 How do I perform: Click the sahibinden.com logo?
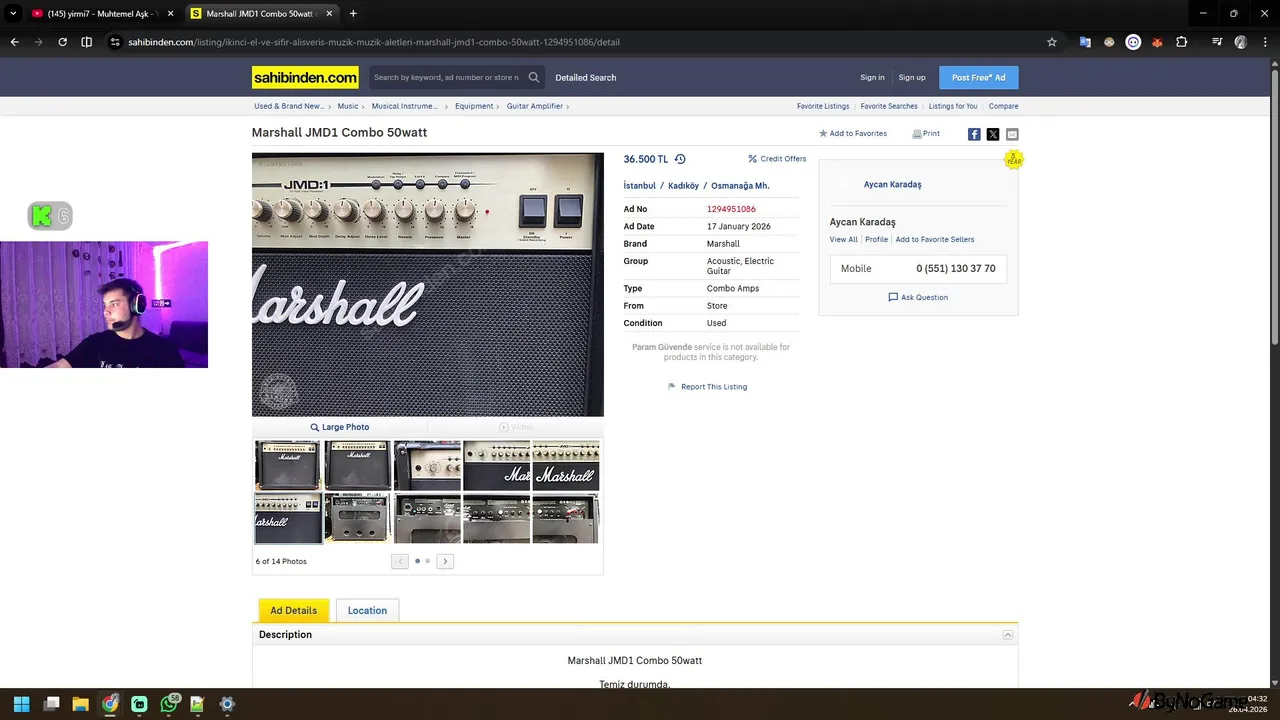pos(305,77)
